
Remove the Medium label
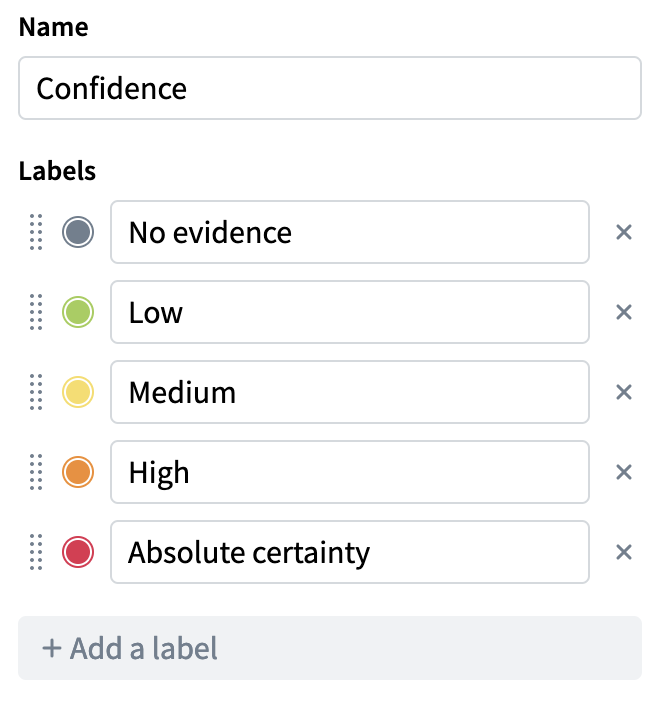[624, 392]
